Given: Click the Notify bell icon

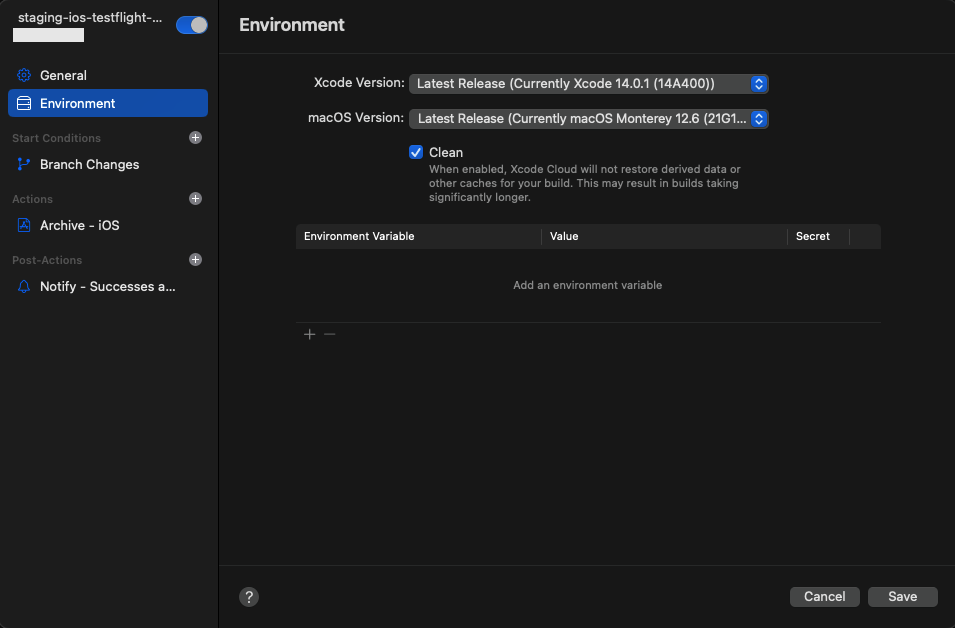Looking at the screenshot, I should tap(24, 287).
